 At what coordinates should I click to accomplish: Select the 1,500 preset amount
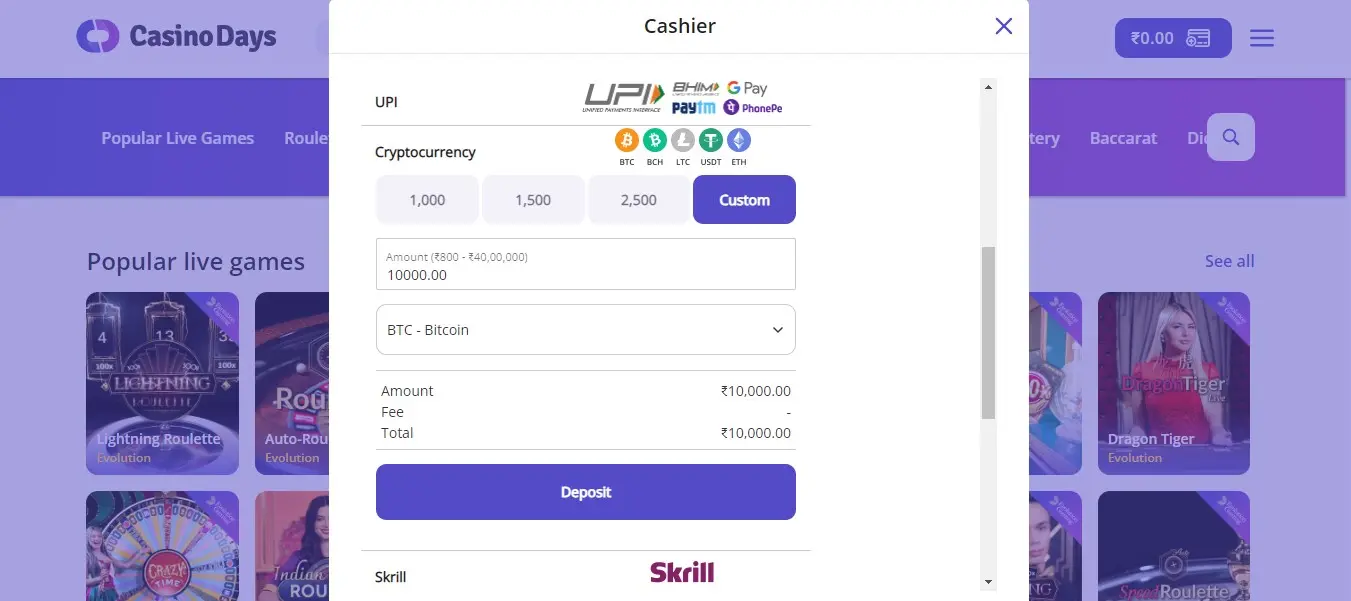(x=533, y=200)
